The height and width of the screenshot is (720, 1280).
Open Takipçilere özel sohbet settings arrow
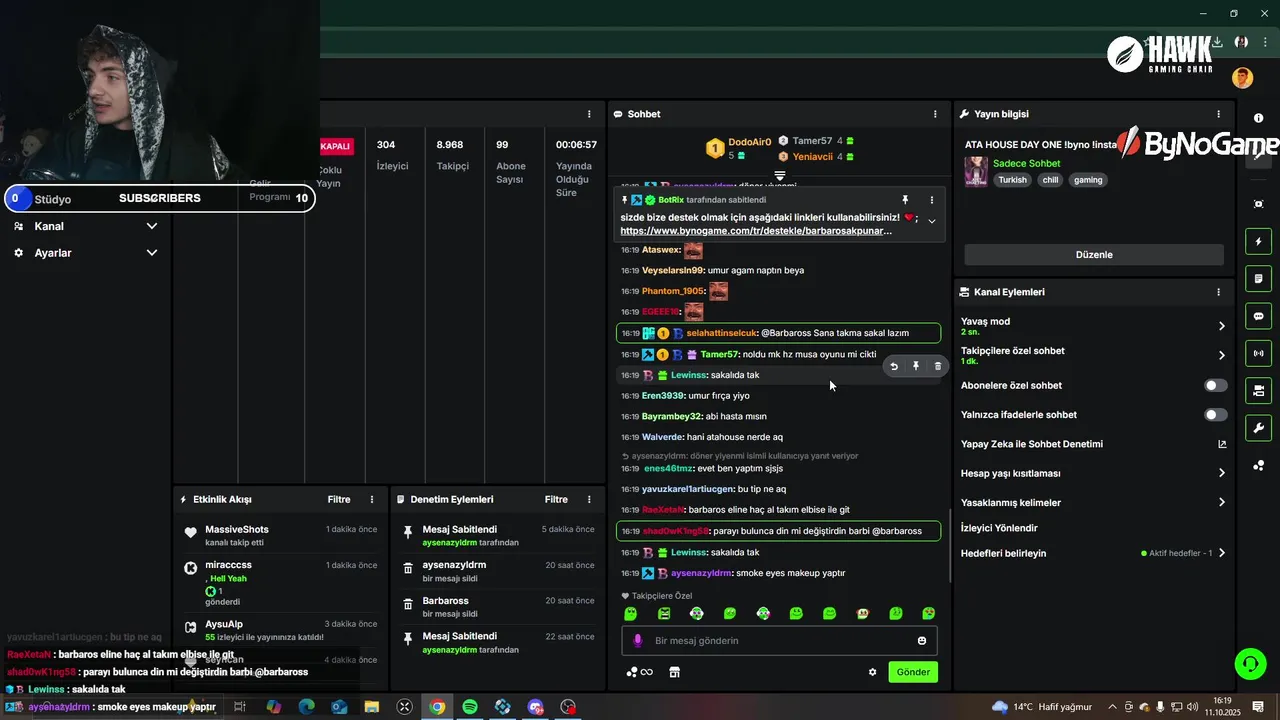[x=1221, y=355]
